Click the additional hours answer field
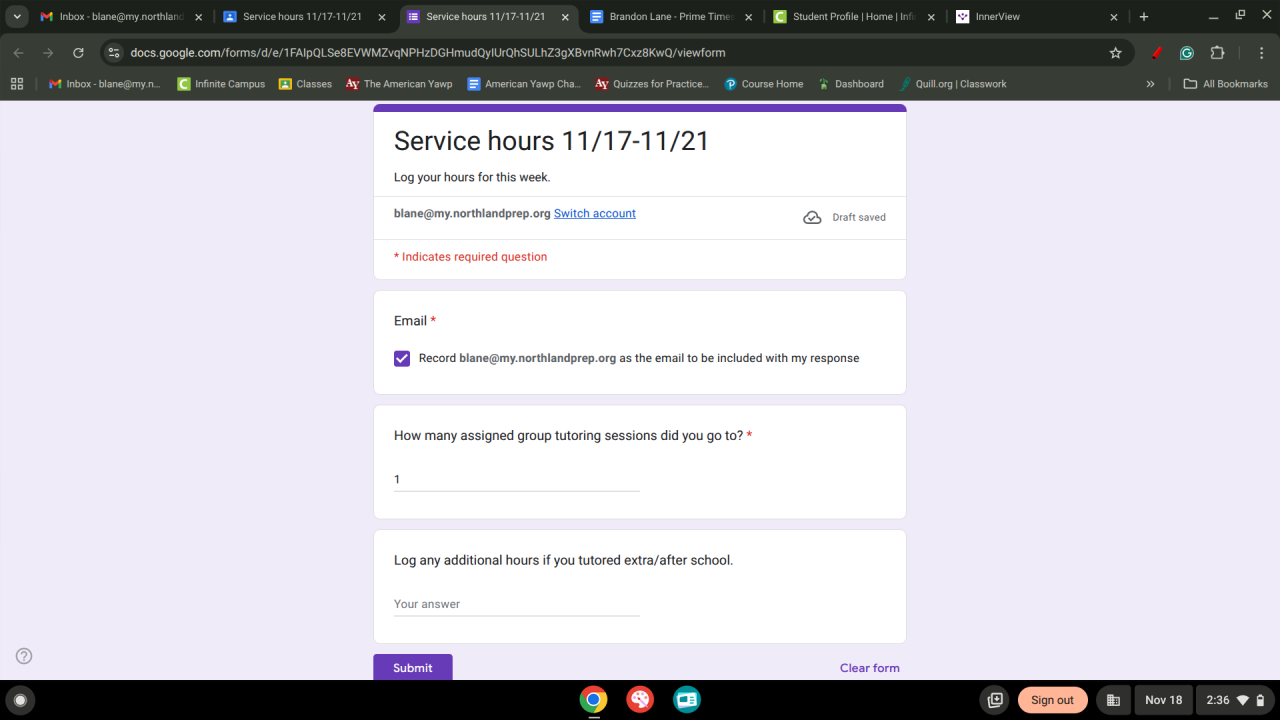The width and height of the screenshot is (1280, 720). point(517,604)
